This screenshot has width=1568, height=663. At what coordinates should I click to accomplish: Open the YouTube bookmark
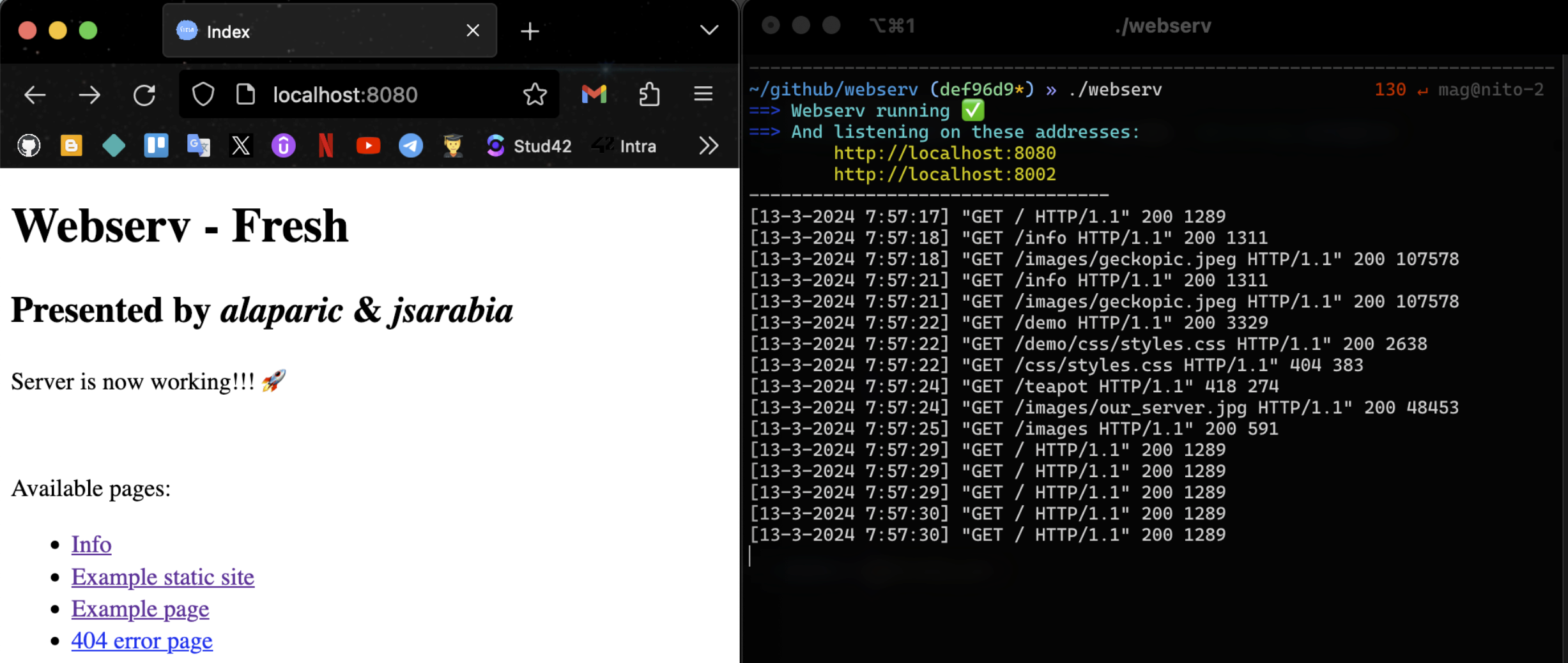(368, 146)
